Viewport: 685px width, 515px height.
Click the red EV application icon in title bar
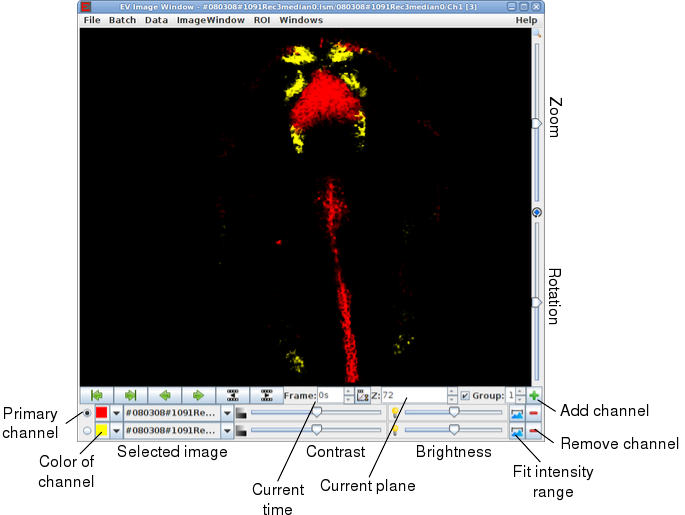point(86,7)
